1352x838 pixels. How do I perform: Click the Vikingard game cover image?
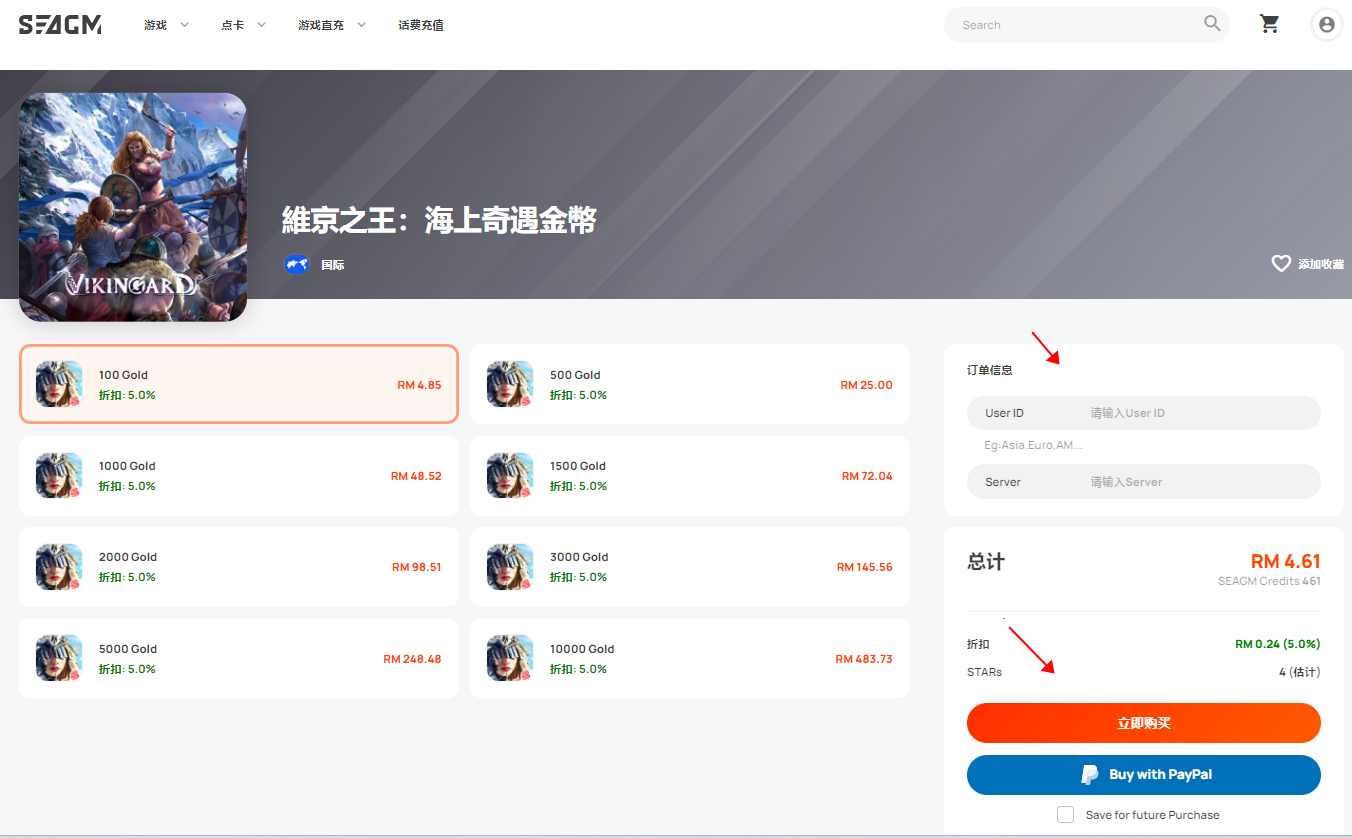pyautogui.click(x=133, y=207)
